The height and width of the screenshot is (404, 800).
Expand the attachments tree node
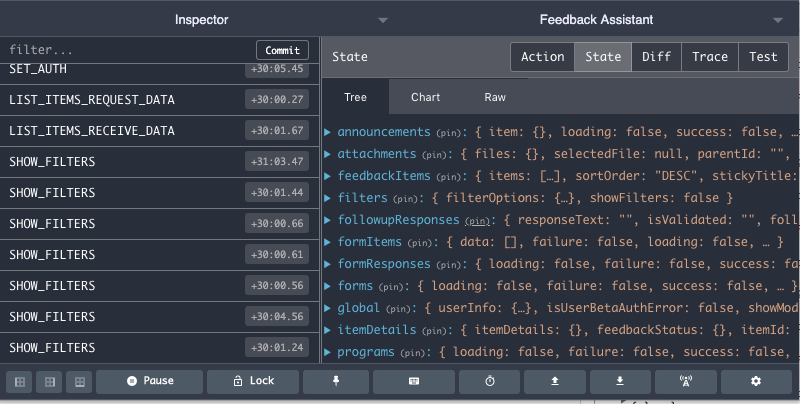click(x=328, y=154)
